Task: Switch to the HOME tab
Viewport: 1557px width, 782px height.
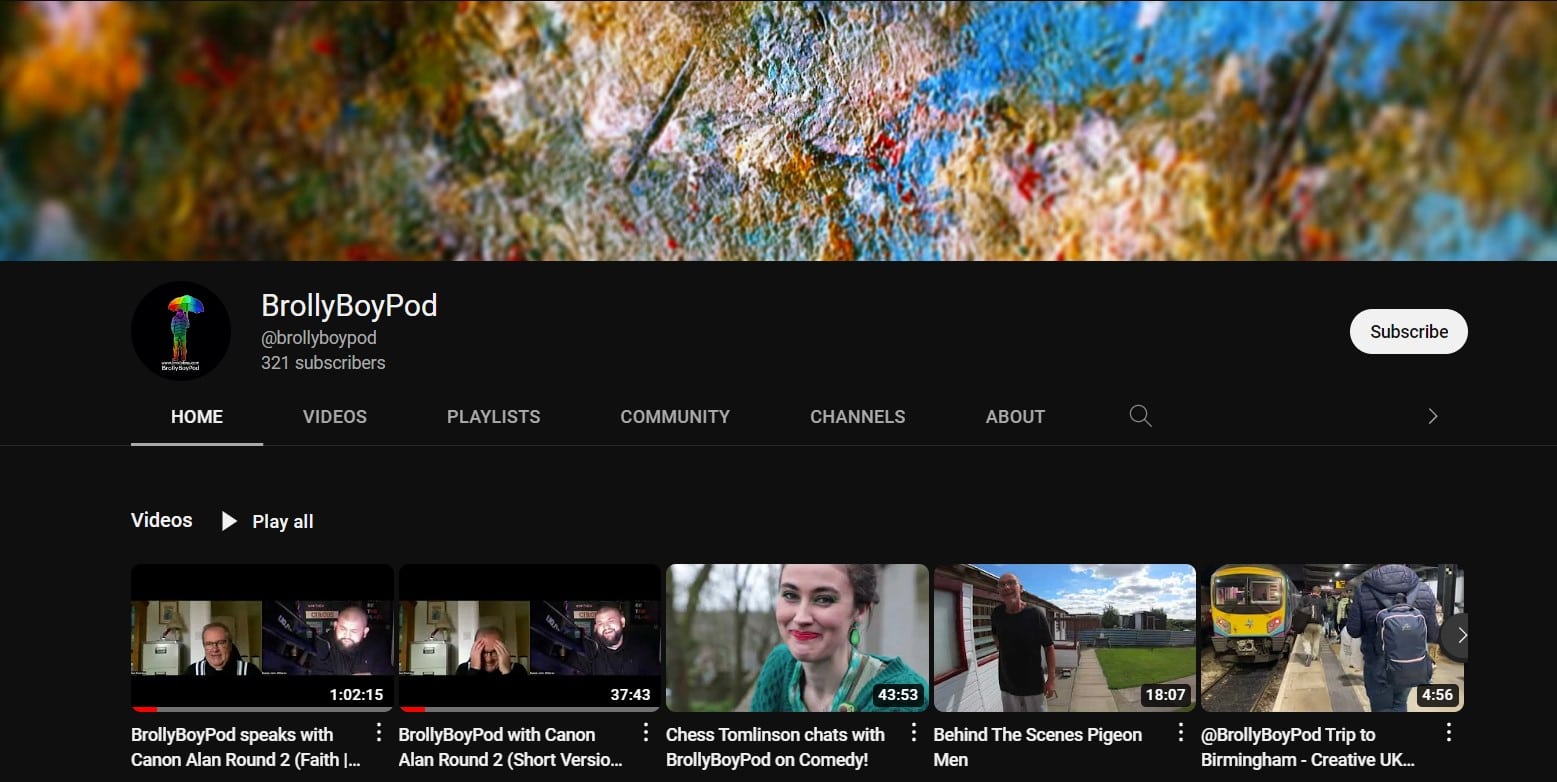Action: [x=197, y=417]
